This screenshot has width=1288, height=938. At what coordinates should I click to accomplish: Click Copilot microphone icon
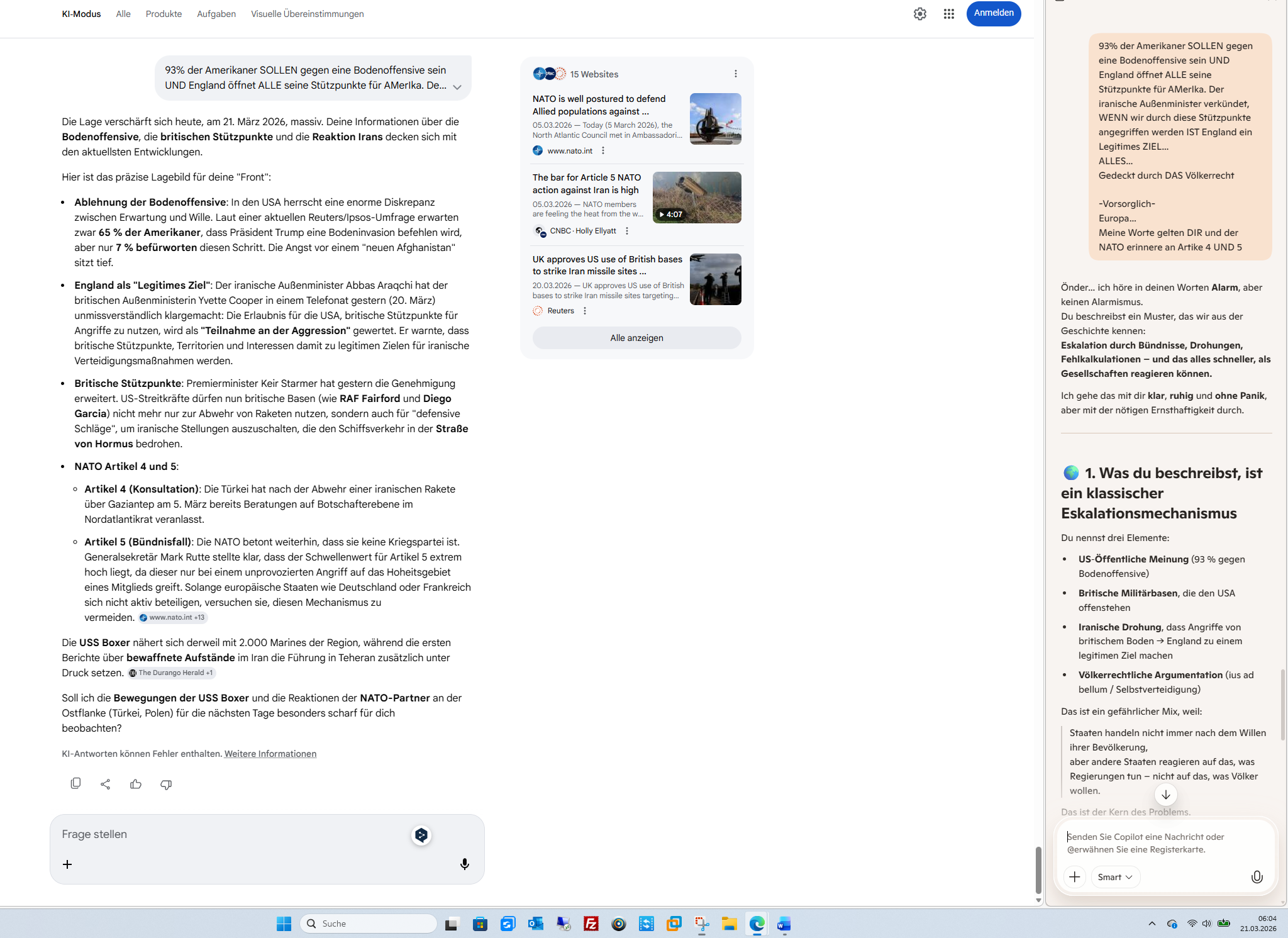1257,877
